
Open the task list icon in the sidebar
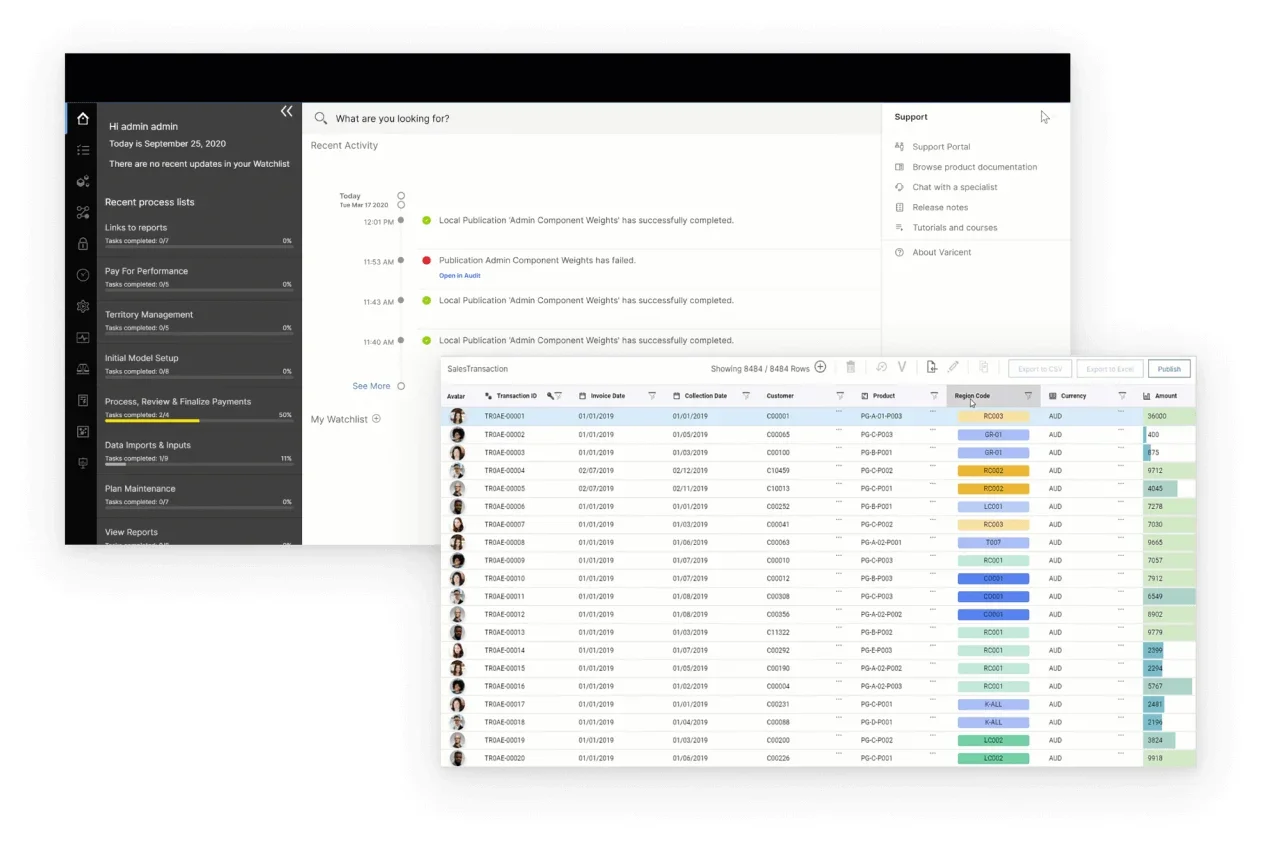pyautogui.click(x=82, y=150)
